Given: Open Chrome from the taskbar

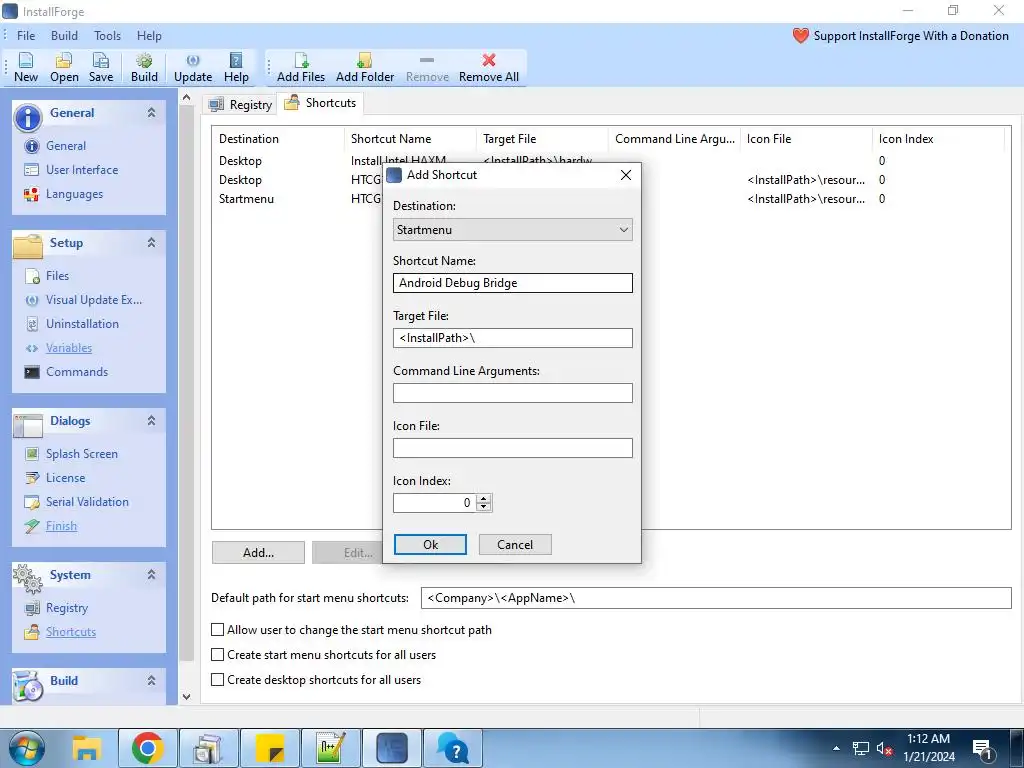Looking at the screenshot, I should tap(148, 748).
